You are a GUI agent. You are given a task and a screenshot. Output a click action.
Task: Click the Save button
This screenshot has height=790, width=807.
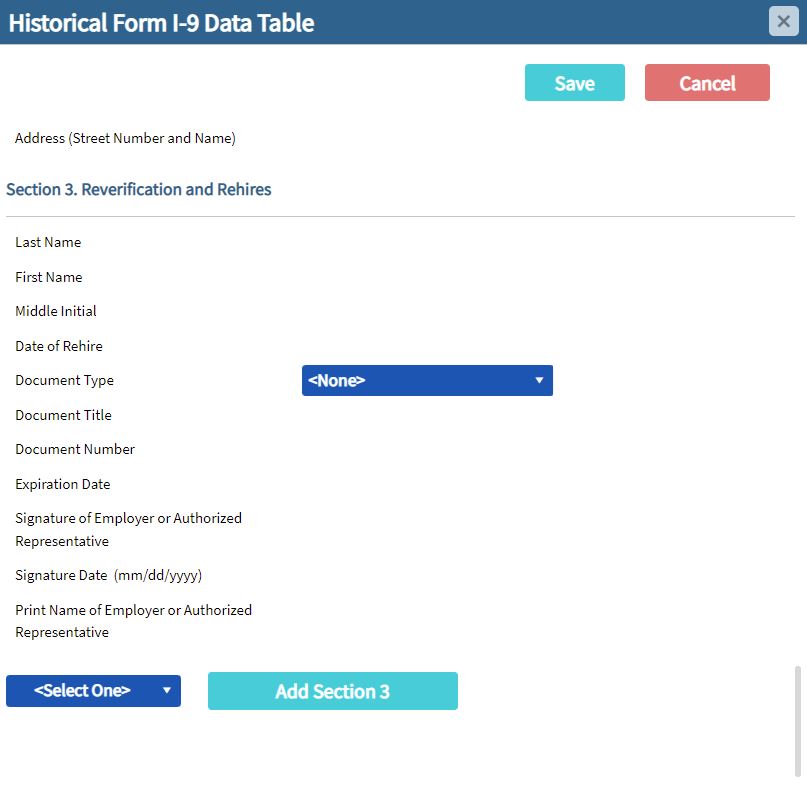[x=574, y=82]
